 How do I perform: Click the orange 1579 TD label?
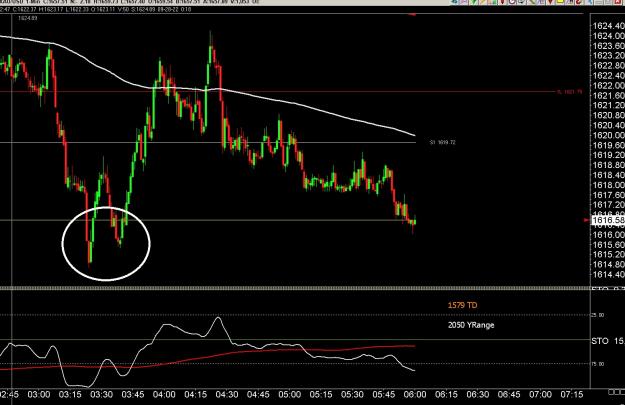[462, 305]
